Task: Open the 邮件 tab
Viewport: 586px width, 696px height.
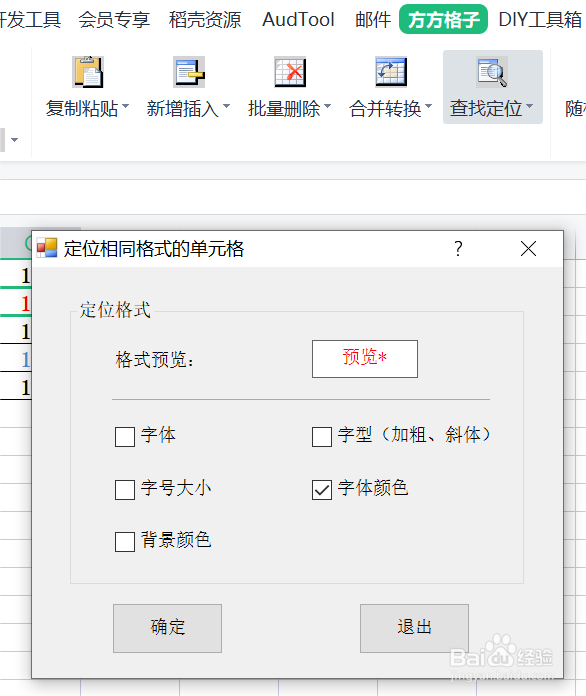Action: tap(373, 20)
